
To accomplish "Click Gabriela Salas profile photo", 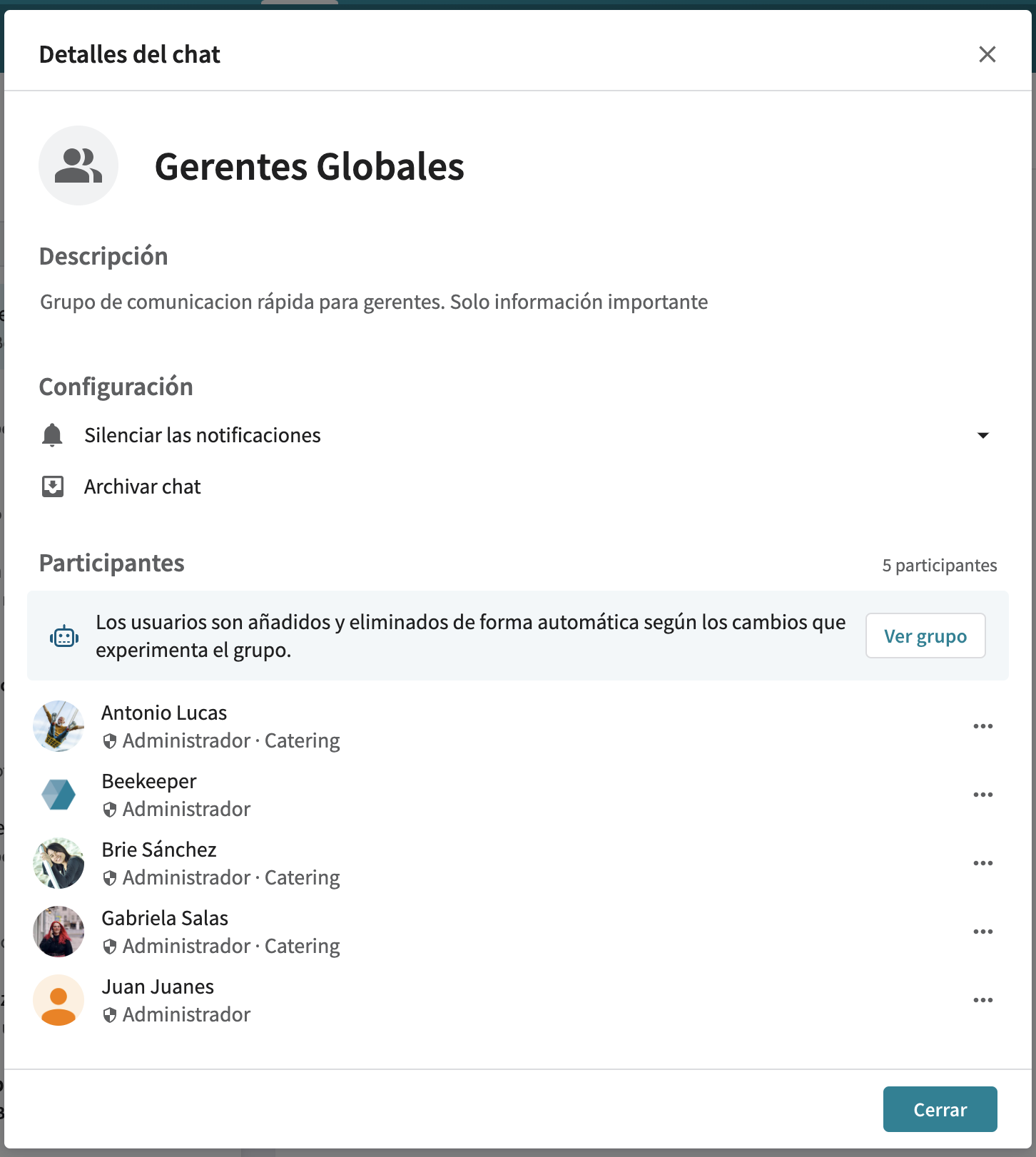I will pyautogui.click(x=59, y=932).
